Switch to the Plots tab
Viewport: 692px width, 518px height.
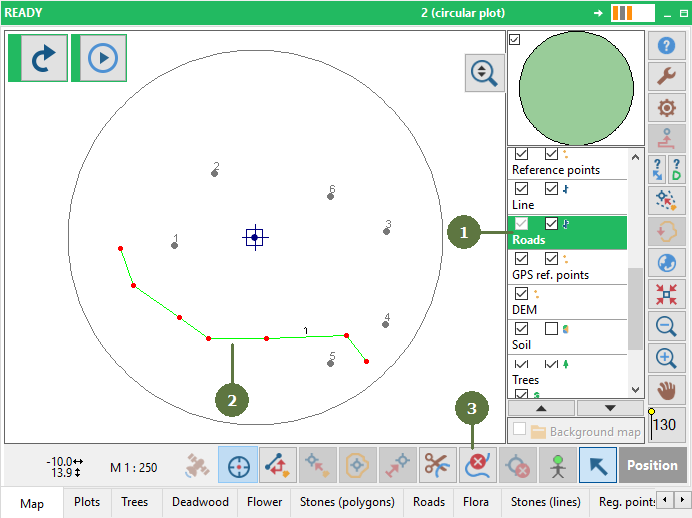click(87, 502)
